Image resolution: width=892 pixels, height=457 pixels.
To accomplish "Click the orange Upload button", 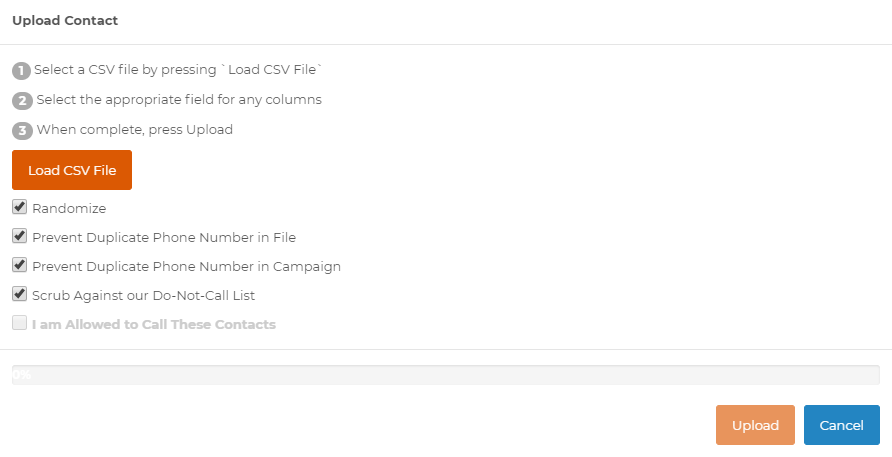I will 755,425.
